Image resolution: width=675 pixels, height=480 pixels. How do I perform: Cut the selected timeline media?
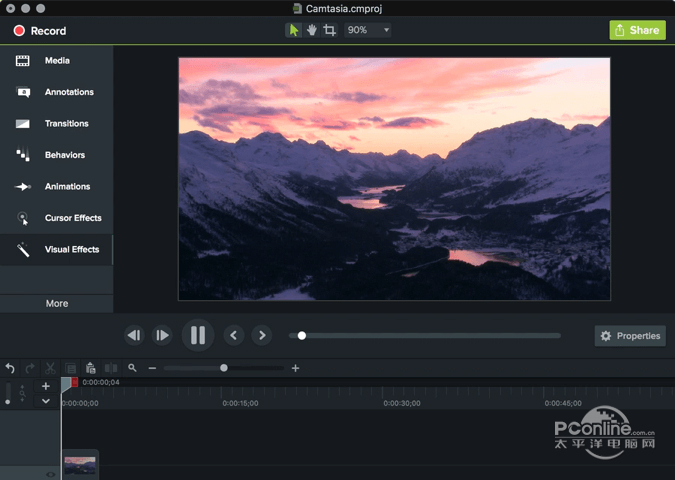50,368
